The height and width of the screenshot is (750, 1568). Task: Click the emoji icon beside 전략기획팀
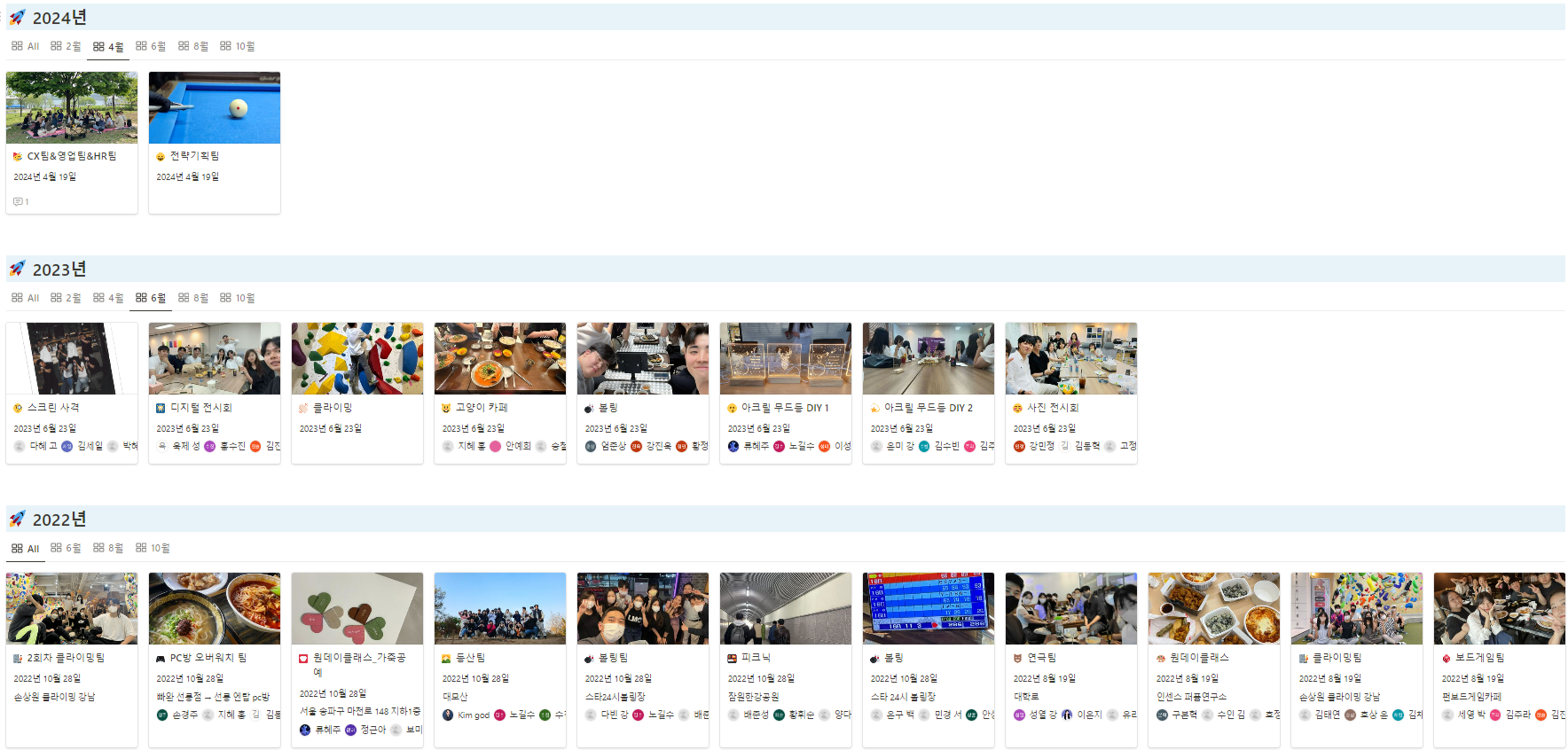point(161,156)
